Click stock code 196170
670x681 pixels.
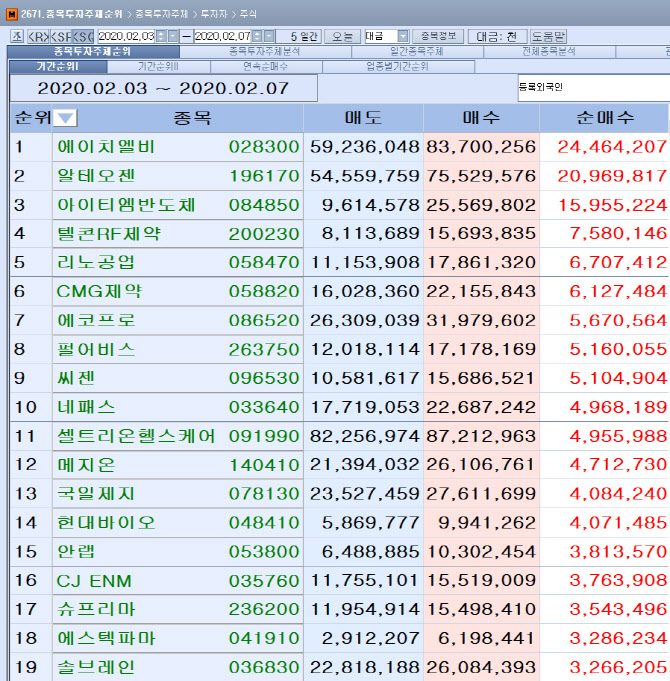tap(264, 176)
